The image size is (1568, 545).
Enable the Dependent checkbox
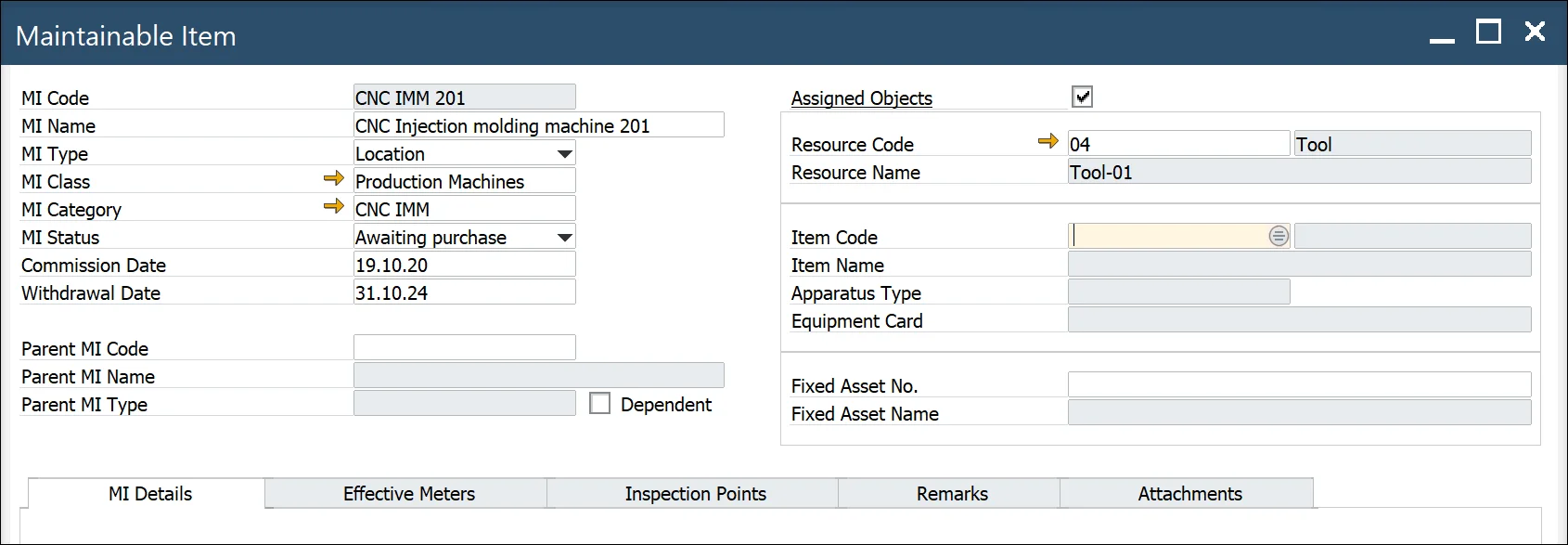600,404
